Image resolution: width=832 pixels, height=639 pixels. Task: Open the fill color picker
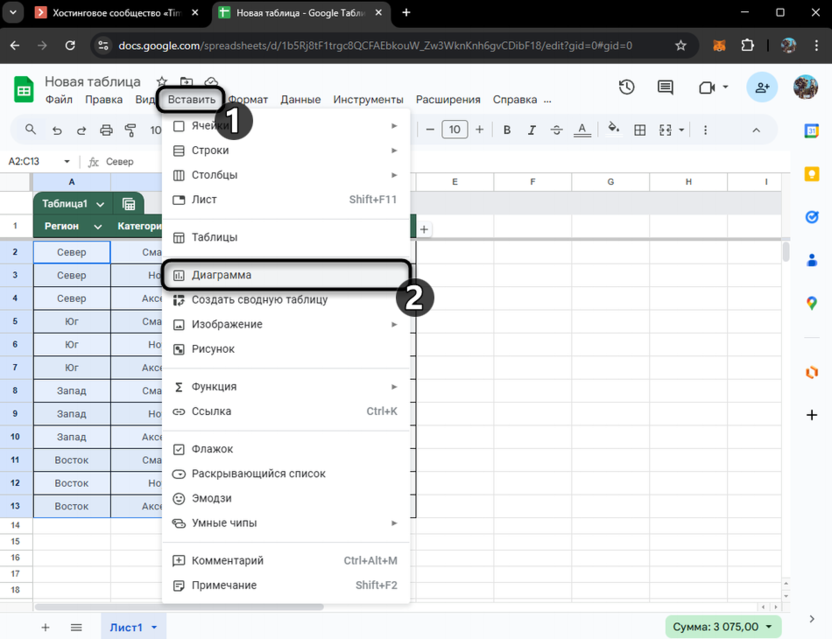click(x=613, y=129)
